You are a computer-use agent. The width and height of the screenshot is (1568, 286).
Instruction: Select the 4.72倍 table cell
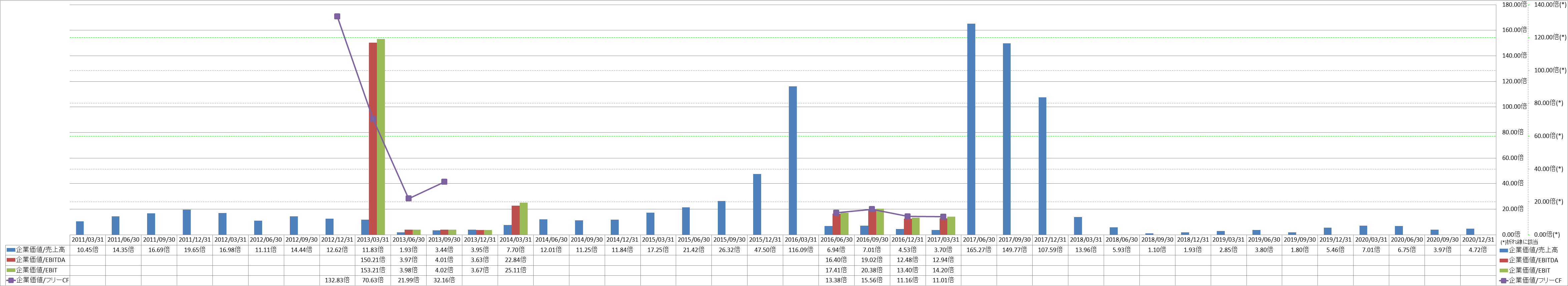(x=1479, y=250)
